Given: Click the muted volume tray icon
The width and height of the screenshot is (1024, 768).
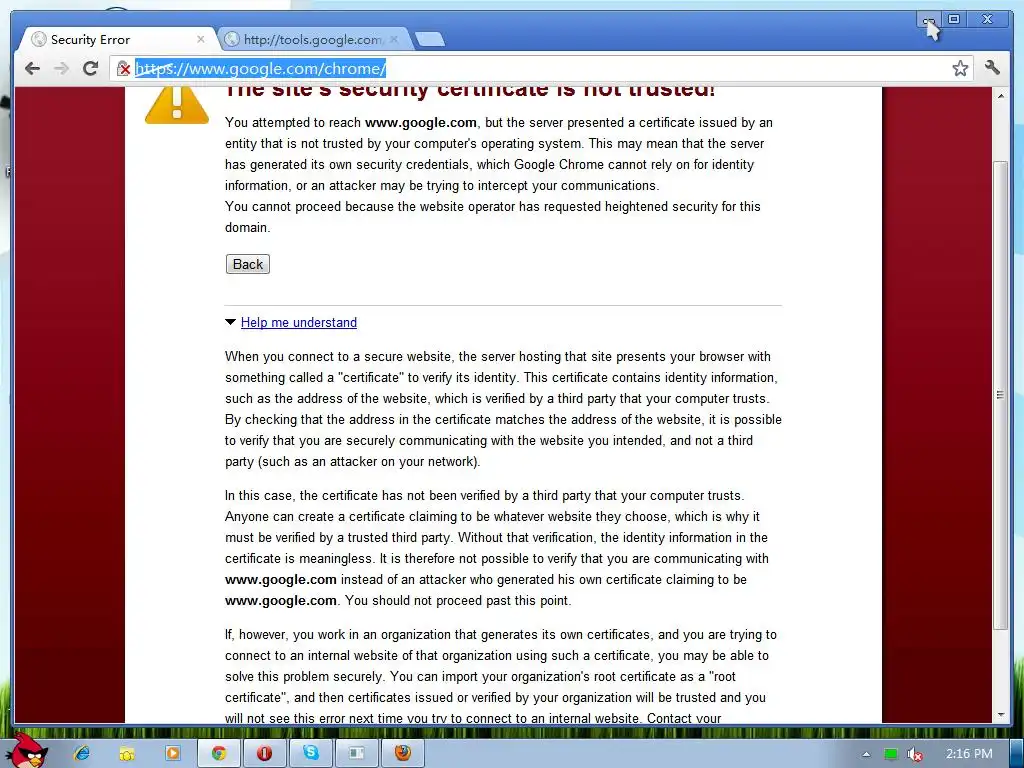Looking at the screenshot, I should 916,754.
